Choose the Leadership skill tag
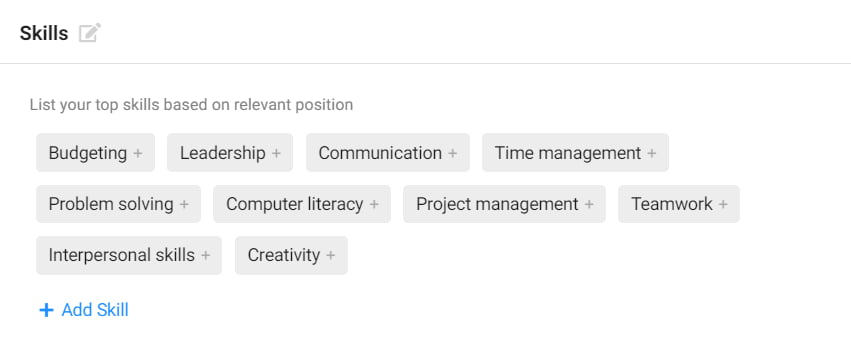The image size is (851, 360). 230,153
